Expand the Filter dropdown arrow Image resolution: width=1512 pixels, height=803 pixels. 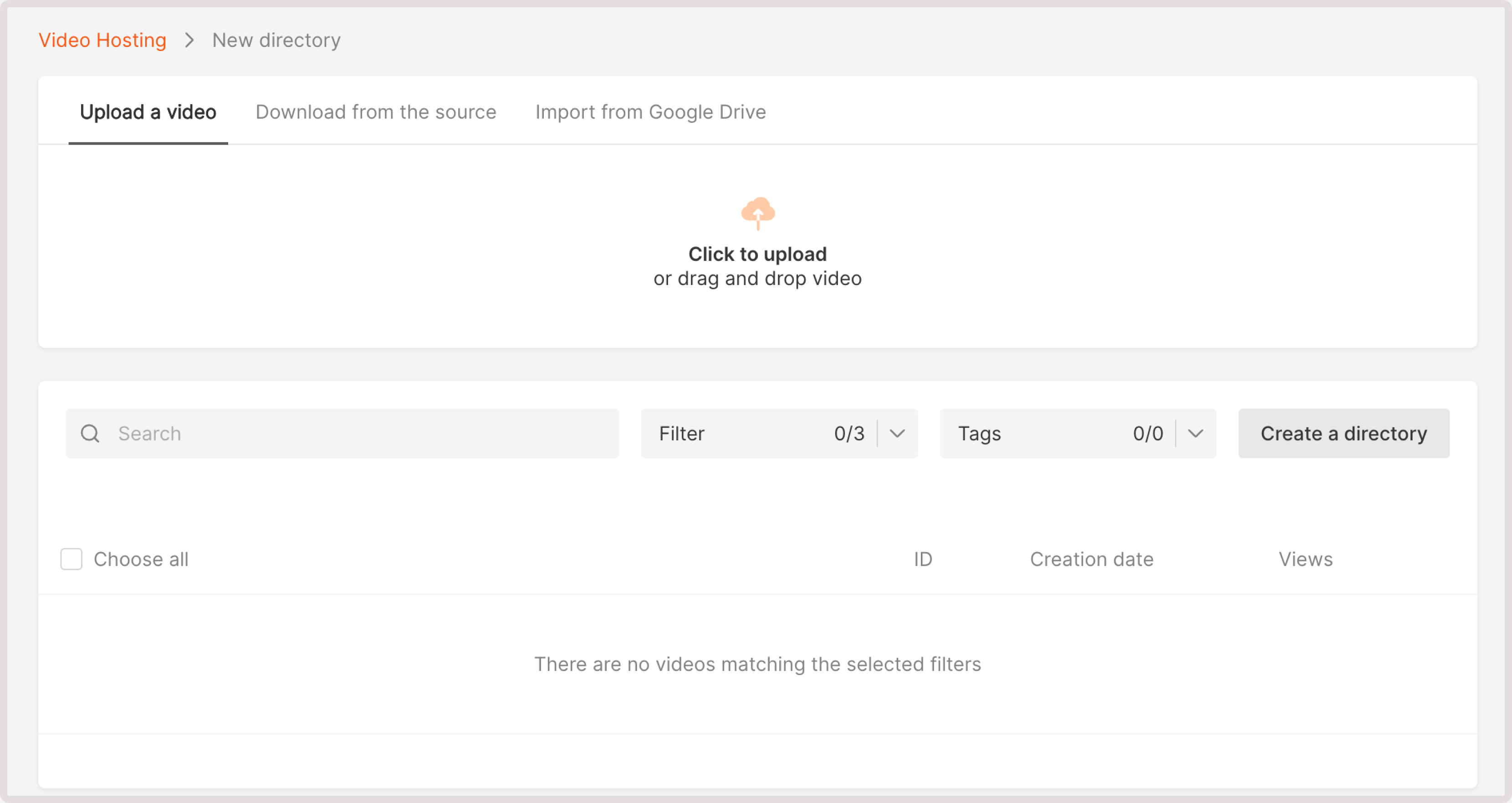pyautogui.click(x=897, y=433)
